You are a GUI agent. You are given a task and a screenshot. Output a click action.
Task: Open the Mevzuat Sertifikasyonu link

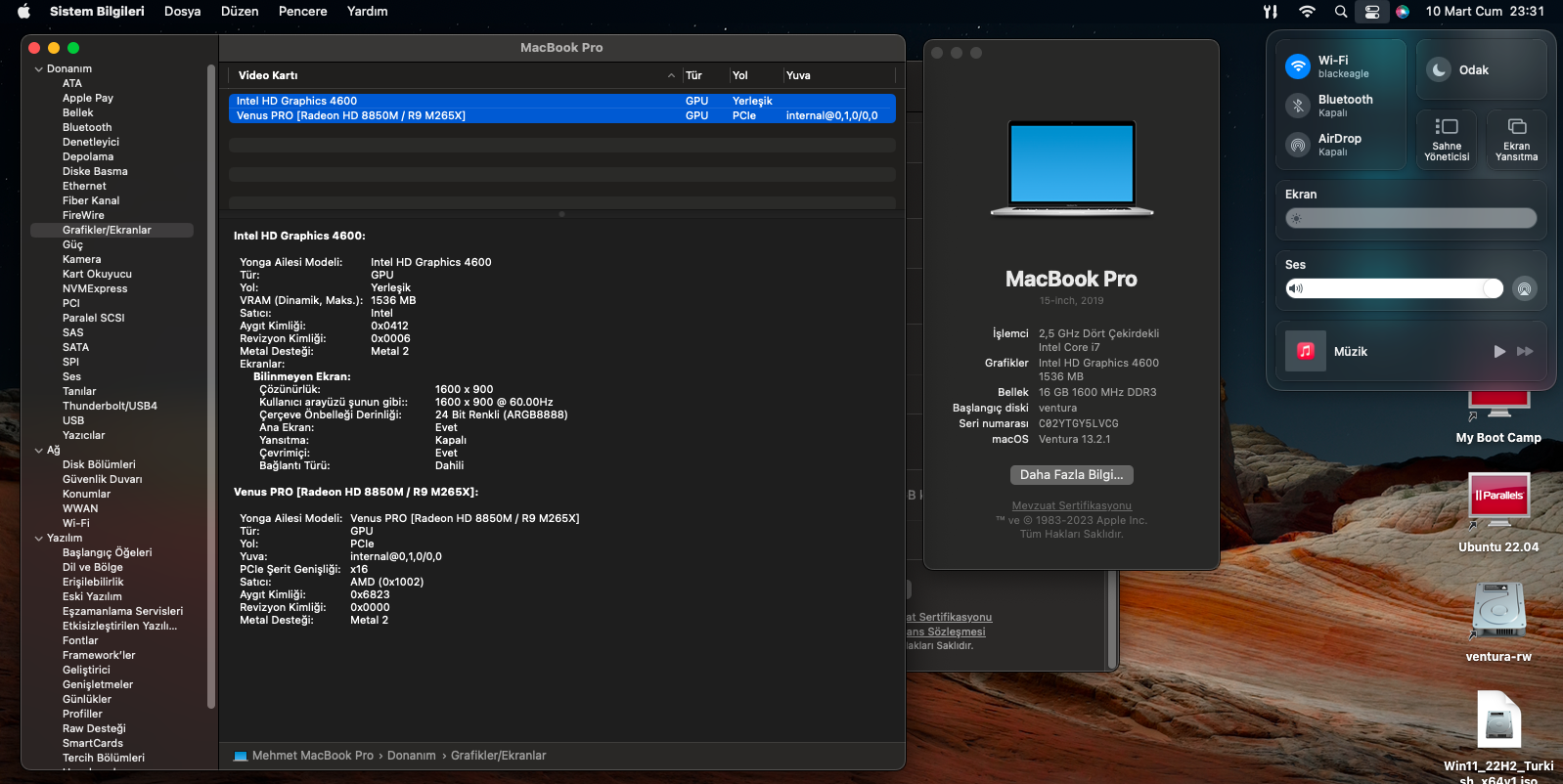[1071, 505]
